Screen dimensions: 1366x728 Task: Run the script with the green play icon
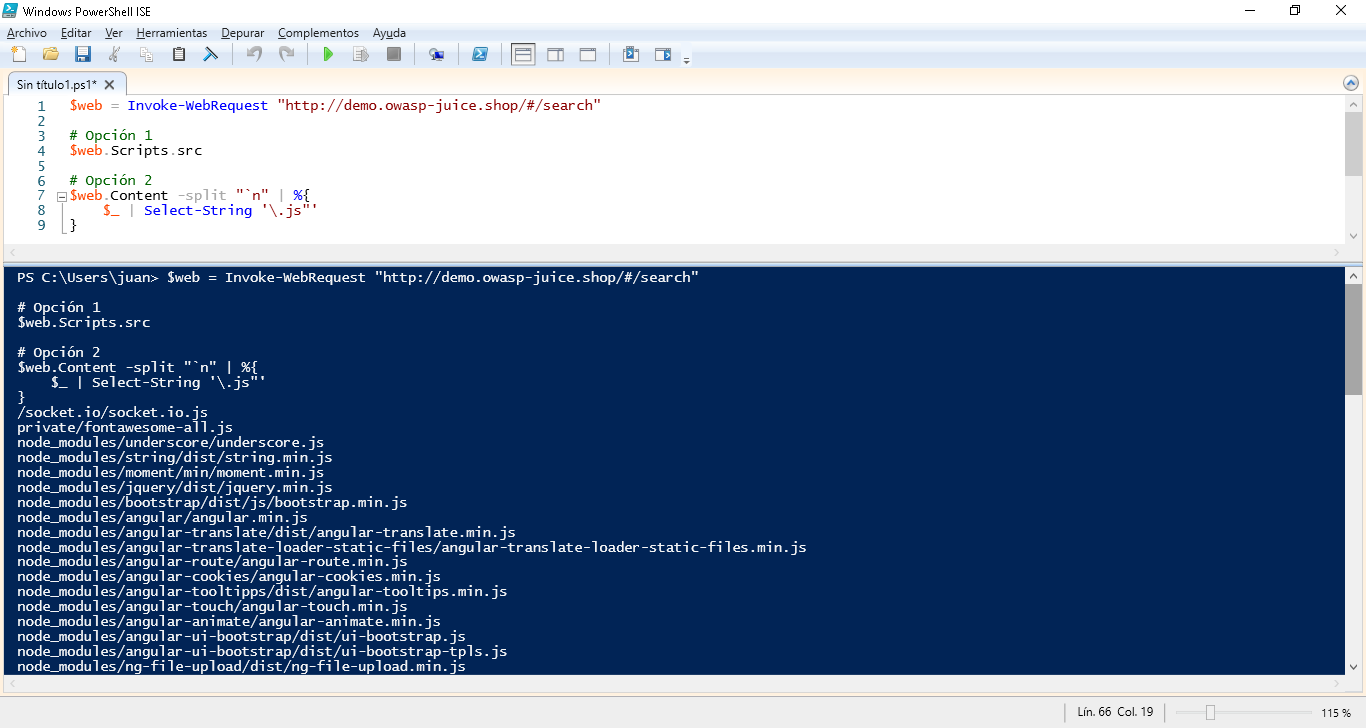coord(328,54)
